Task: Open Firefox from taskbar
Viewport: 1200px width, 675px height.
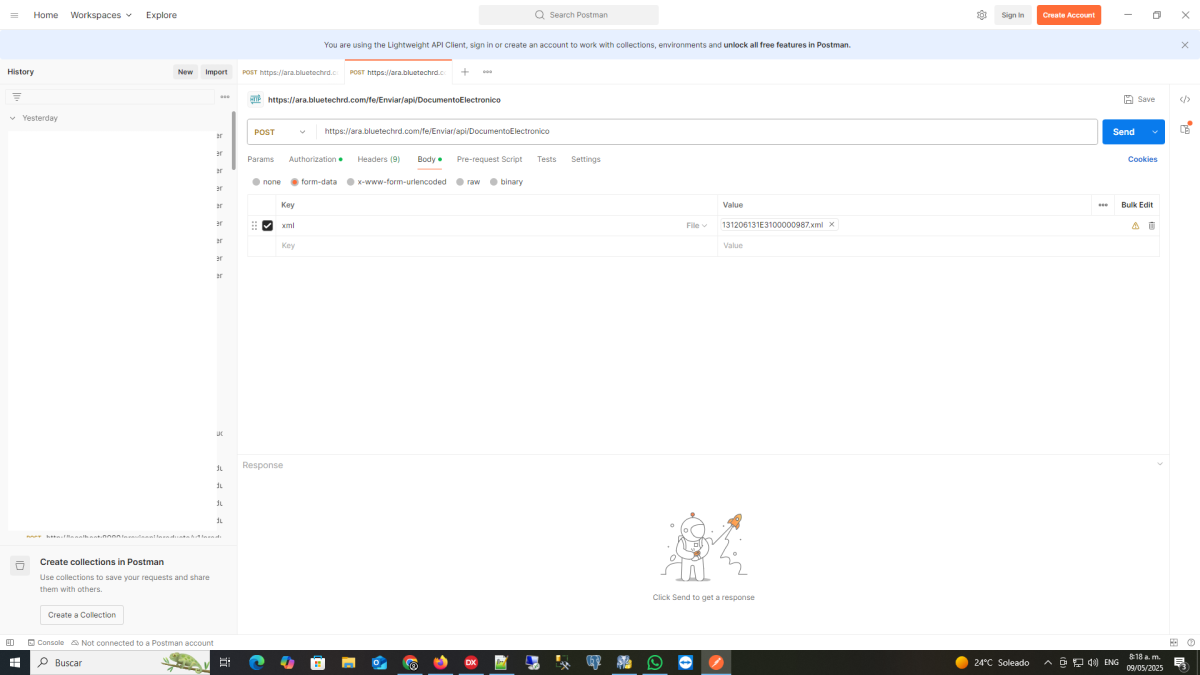Action: click(440, 662)
